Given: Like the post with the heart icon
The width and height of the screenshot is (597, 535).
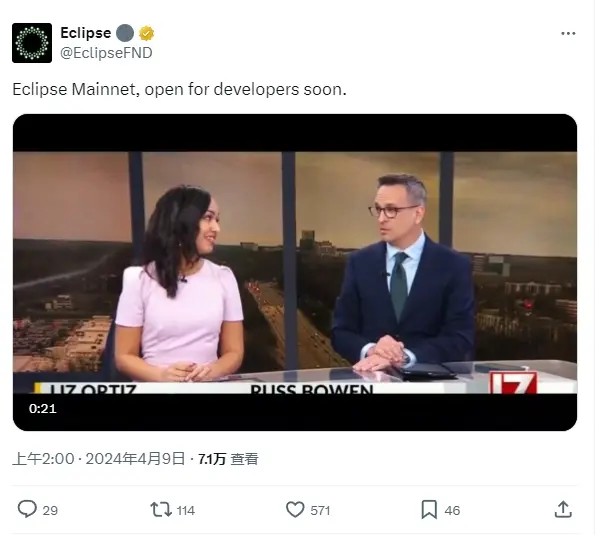Looking at the screenshot, I should (x=295, y=509).
